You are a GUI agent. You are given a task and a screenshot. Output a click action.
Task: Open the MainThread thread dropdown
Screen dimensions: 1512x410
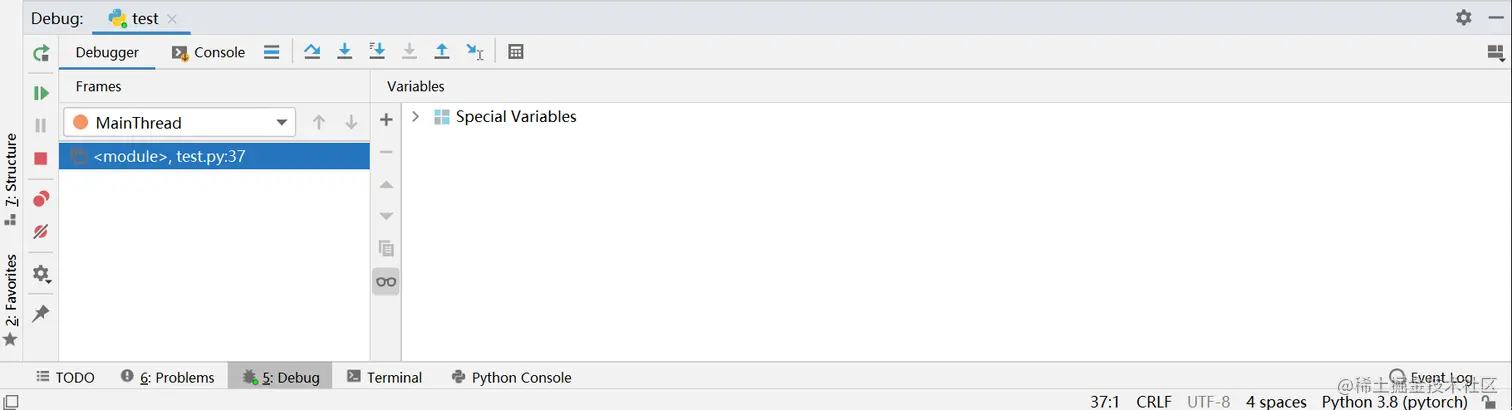pos(180,123)
